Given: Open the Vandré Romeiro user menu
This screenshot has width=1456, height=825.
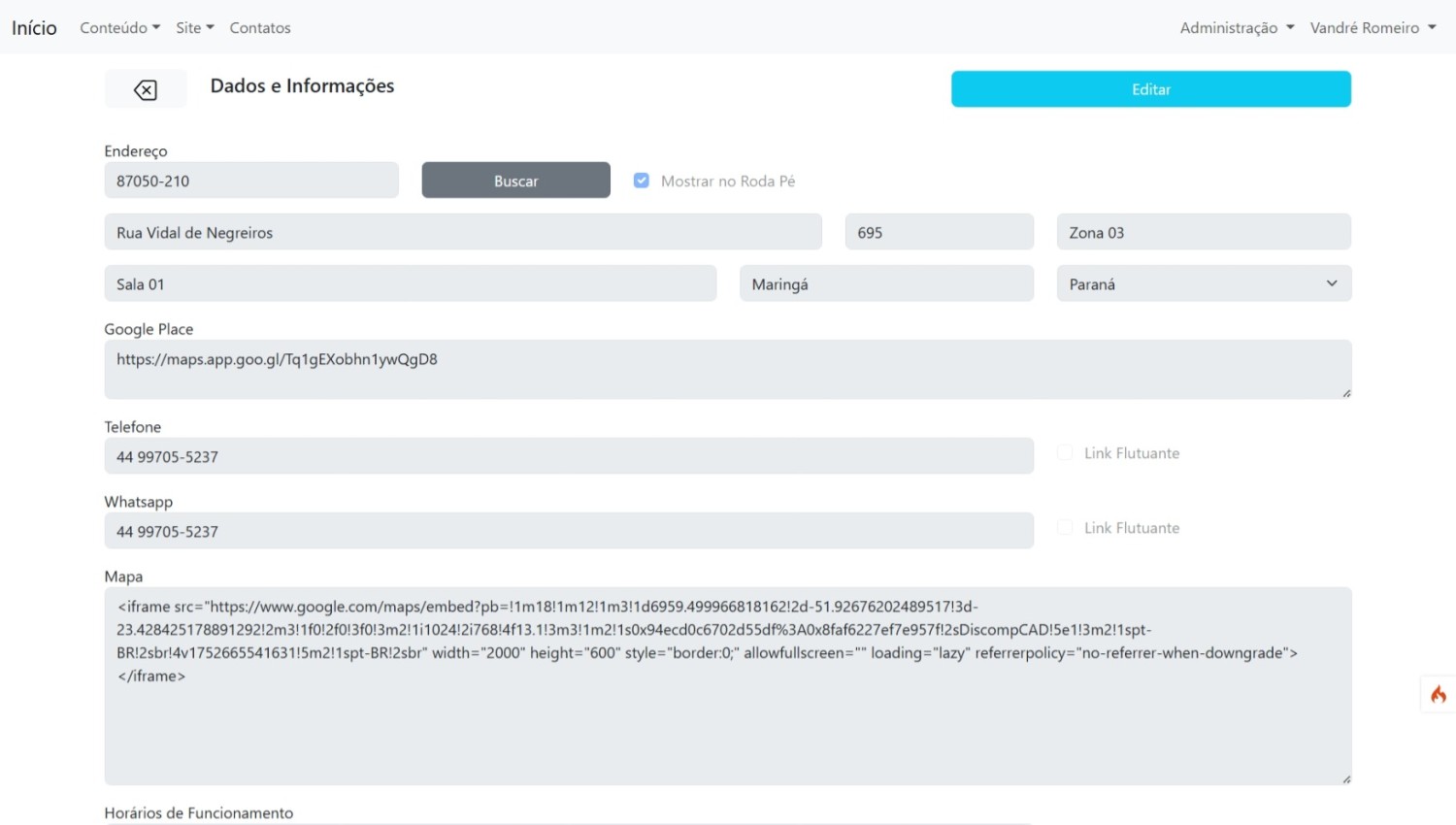Looking at the screenshot, I should [x=1372, y=28].
